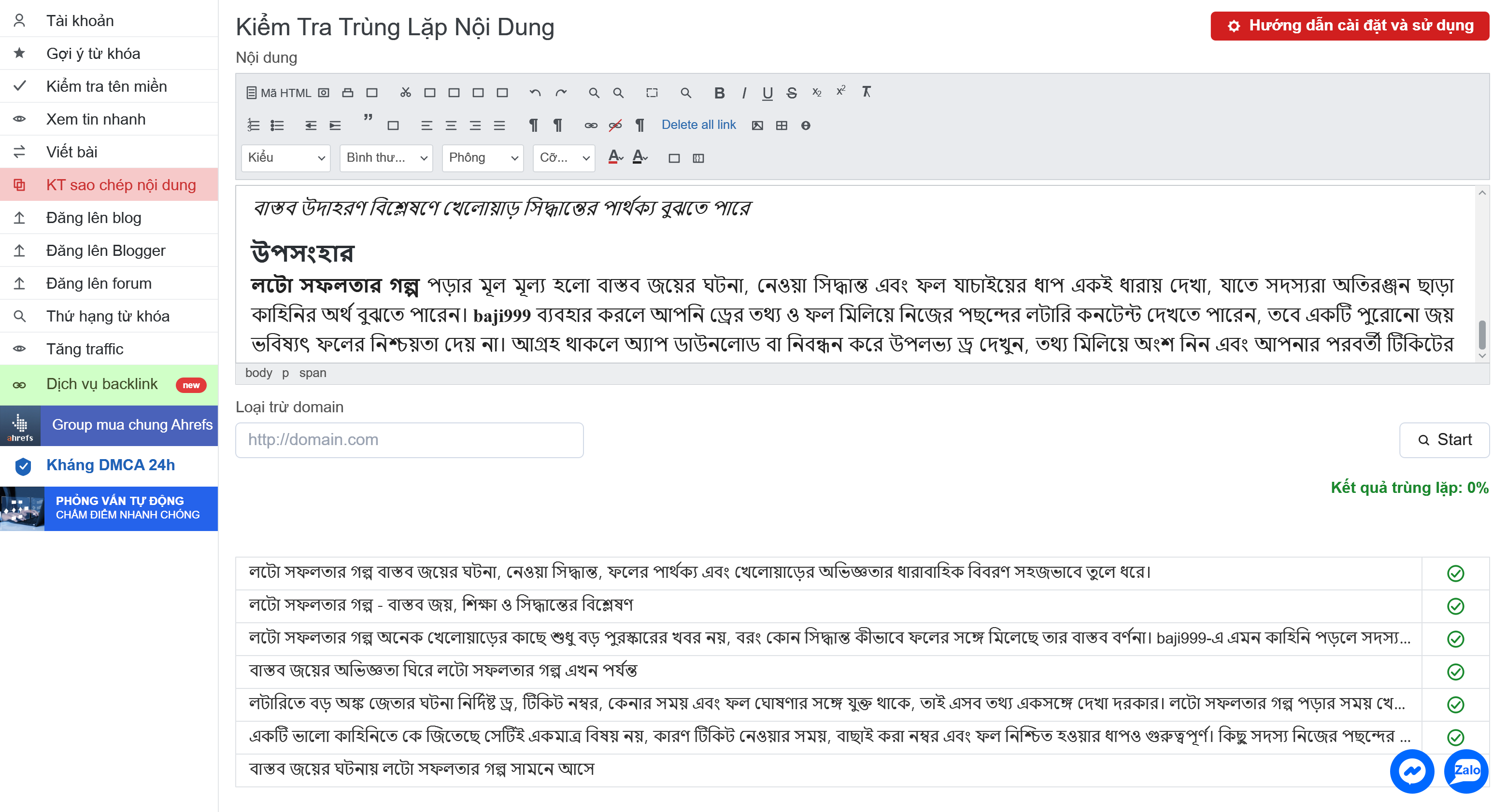
Task: Toggle bold formatting
Action: point(719,92)
